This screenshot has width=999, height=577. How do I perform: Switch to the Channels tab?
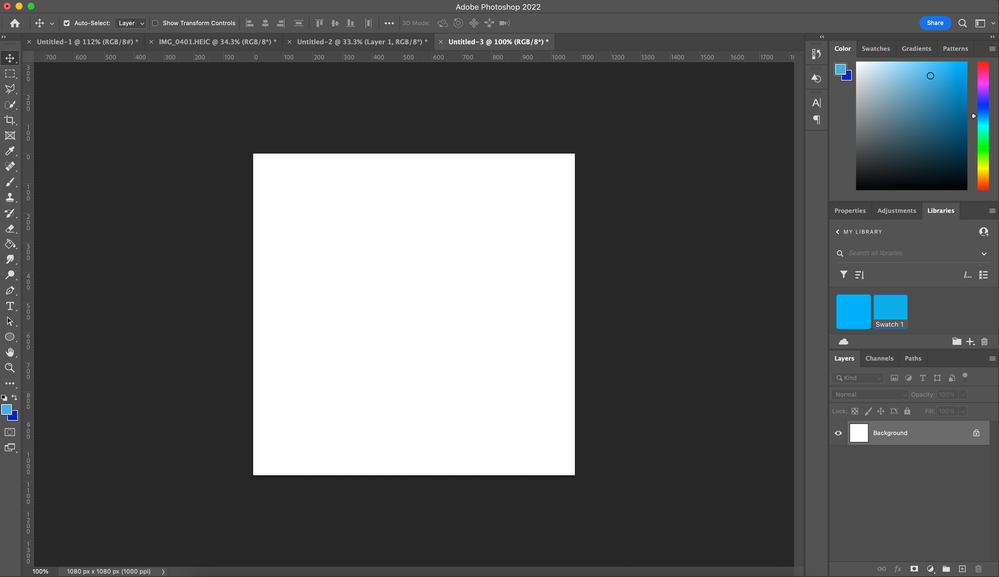pos(879,358)
